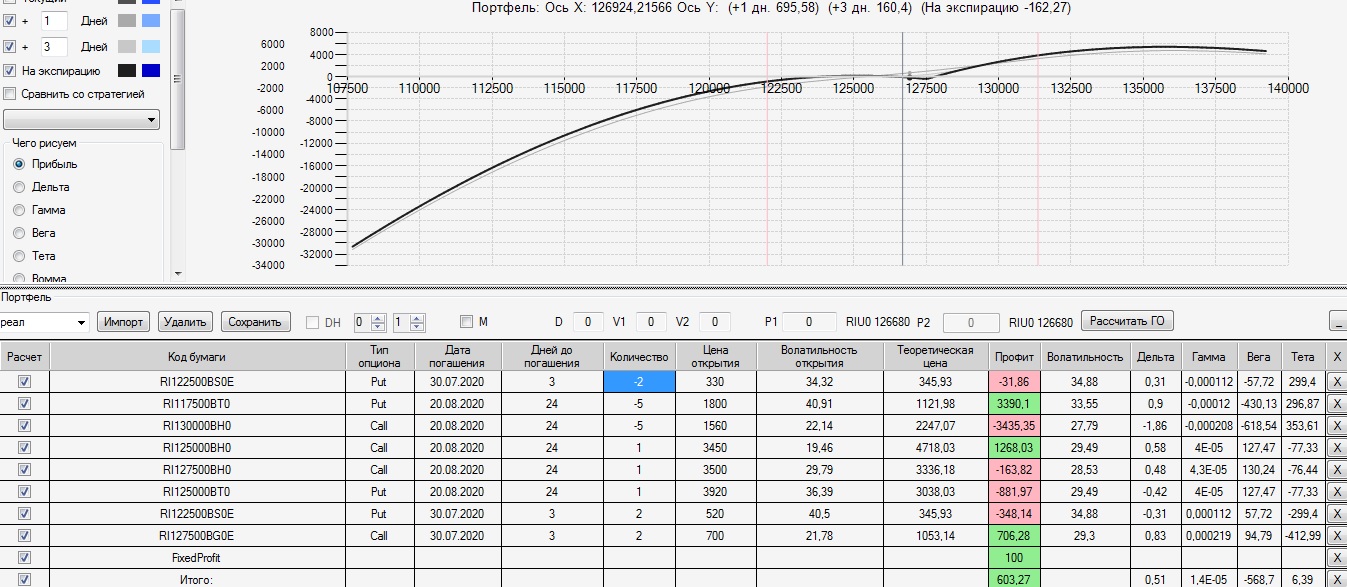The image size is (1347, 587).
Task: Click Теоретическая цена column header
Action: (x=937, y=356)
